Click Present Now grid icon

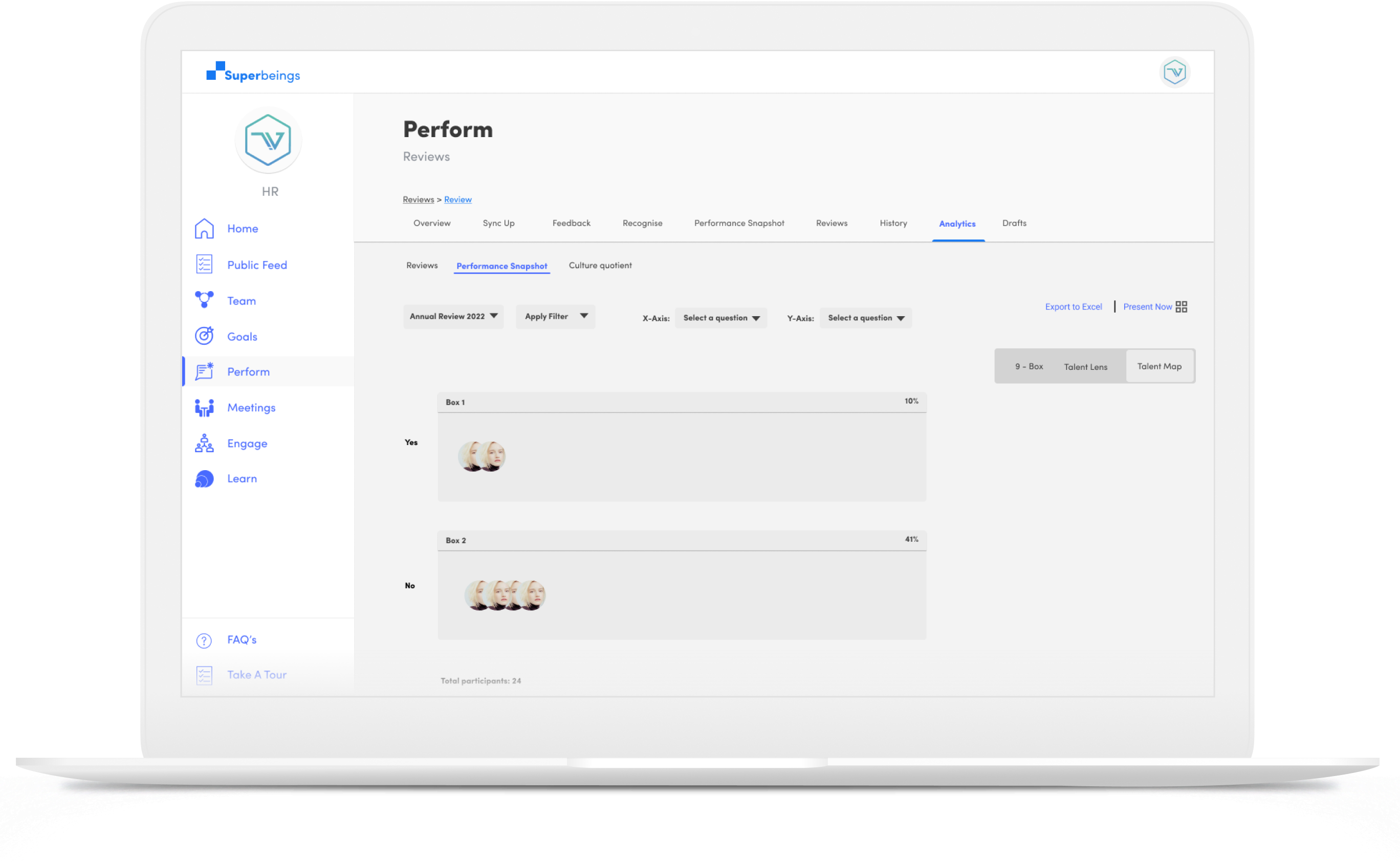click(x=1182, y=307)
